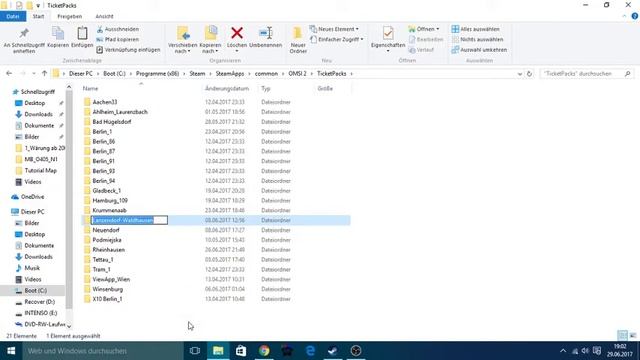This screenshot has height=360, width=640.
Task: Switch to details view icon
Action: click(622, 336)
